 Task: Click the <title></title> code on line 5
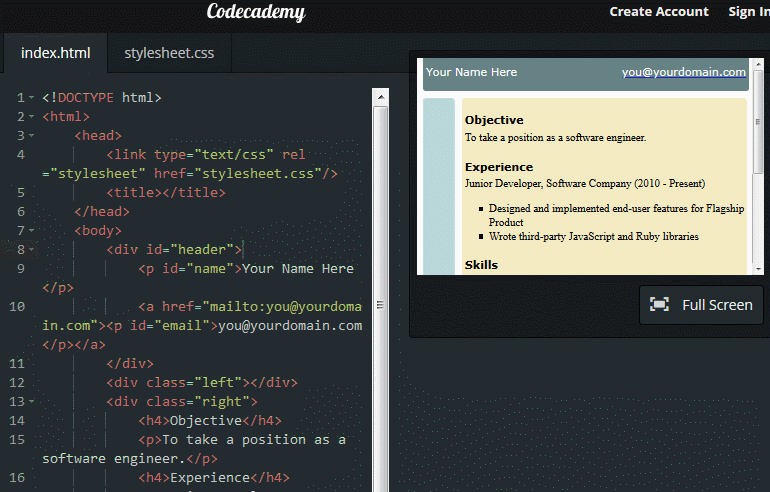coord(166,192)
